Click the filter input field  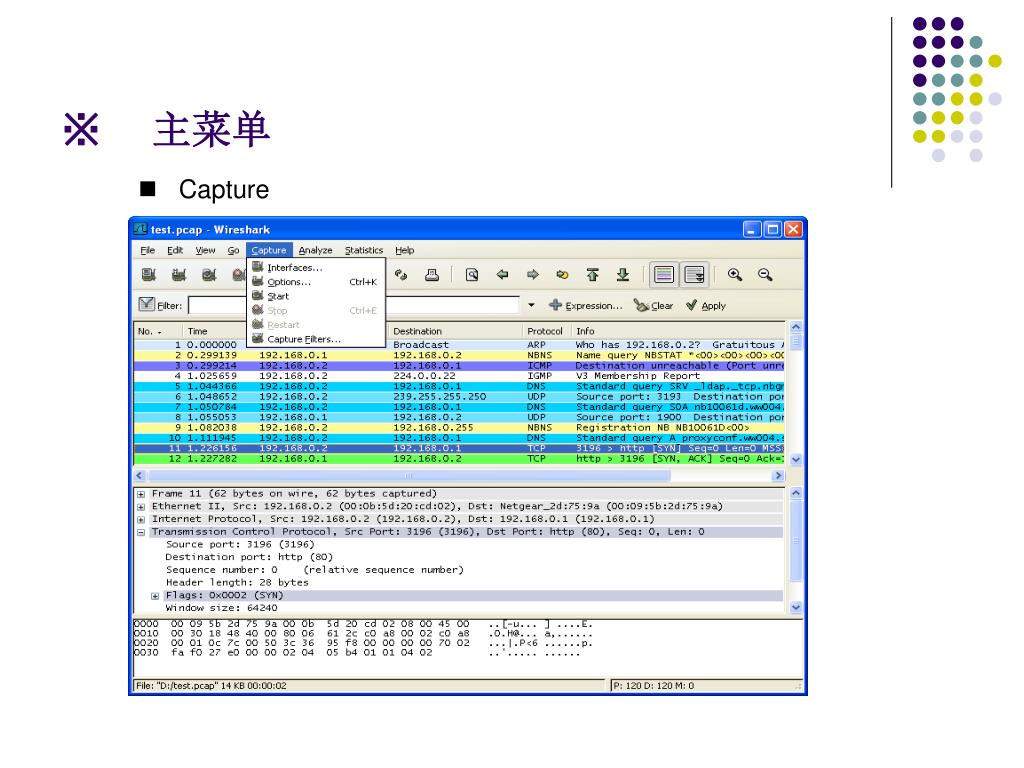click(x=353, y=305)
